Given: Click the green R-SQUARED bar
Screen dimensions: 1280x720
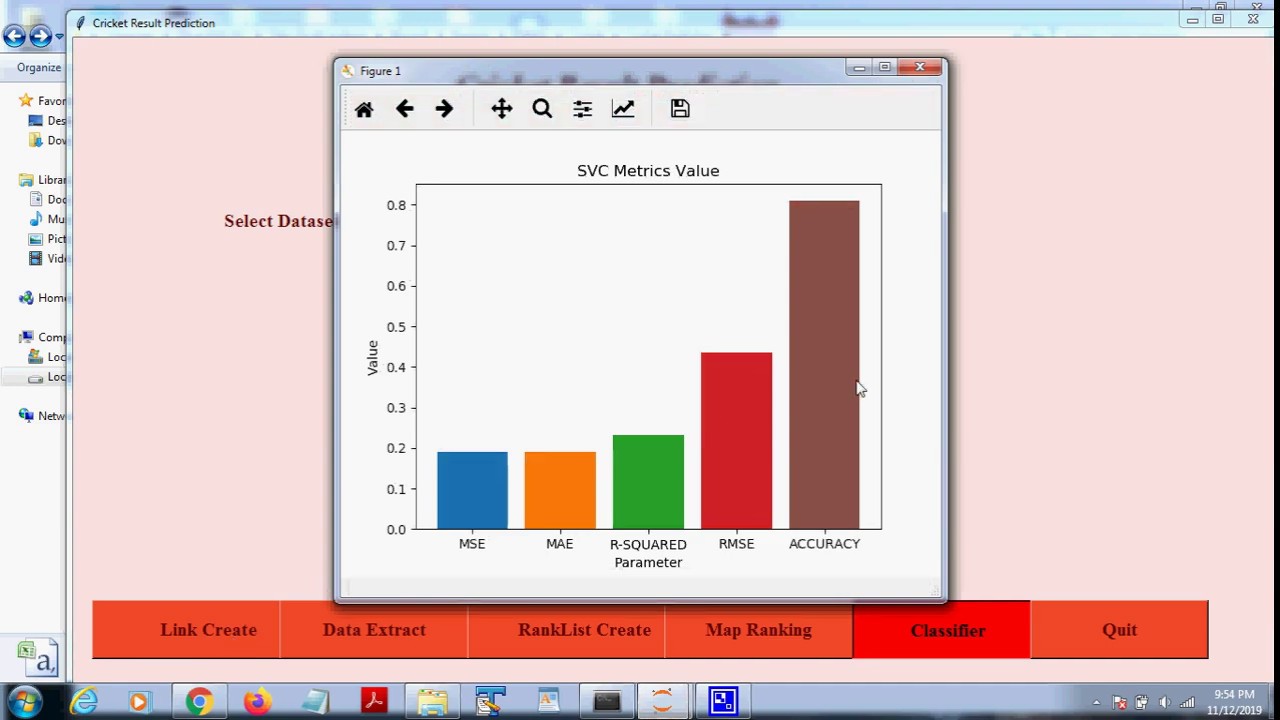Looking at the screenshot, I should pos(648,482).
